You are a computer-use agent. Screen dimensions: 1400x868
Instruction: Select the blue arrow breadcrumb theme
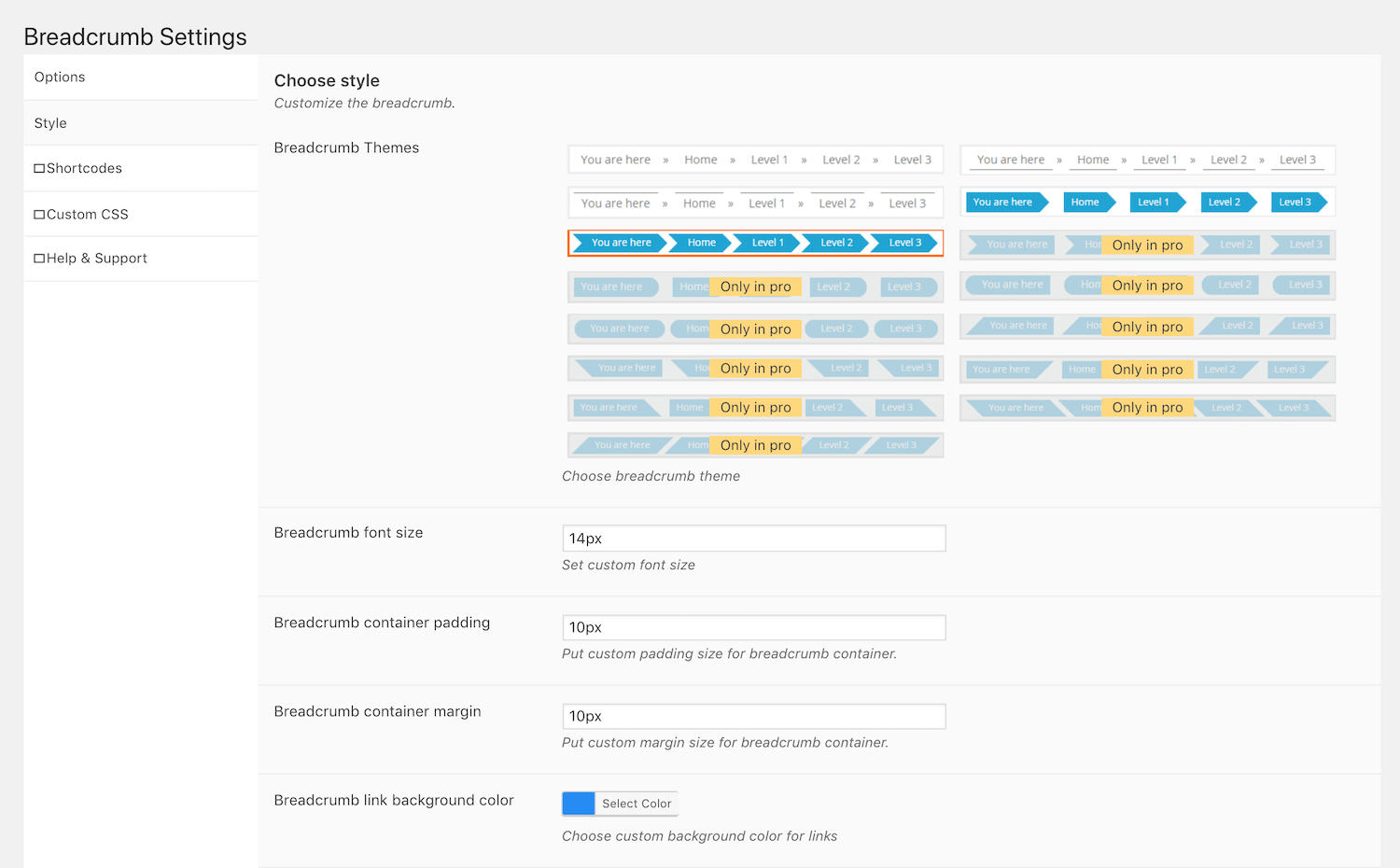coord(756,243)
